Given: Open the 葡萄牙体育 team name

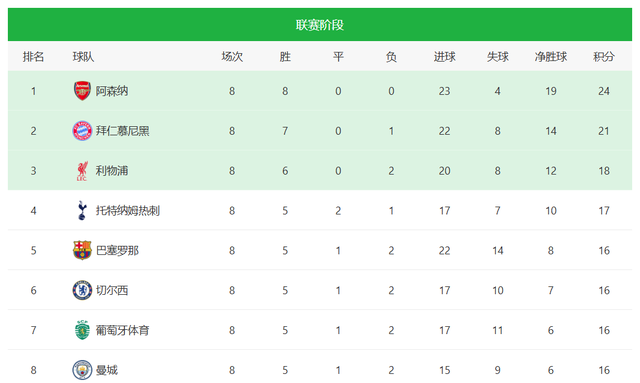Looking at the screenshot, I should point(122,330).
